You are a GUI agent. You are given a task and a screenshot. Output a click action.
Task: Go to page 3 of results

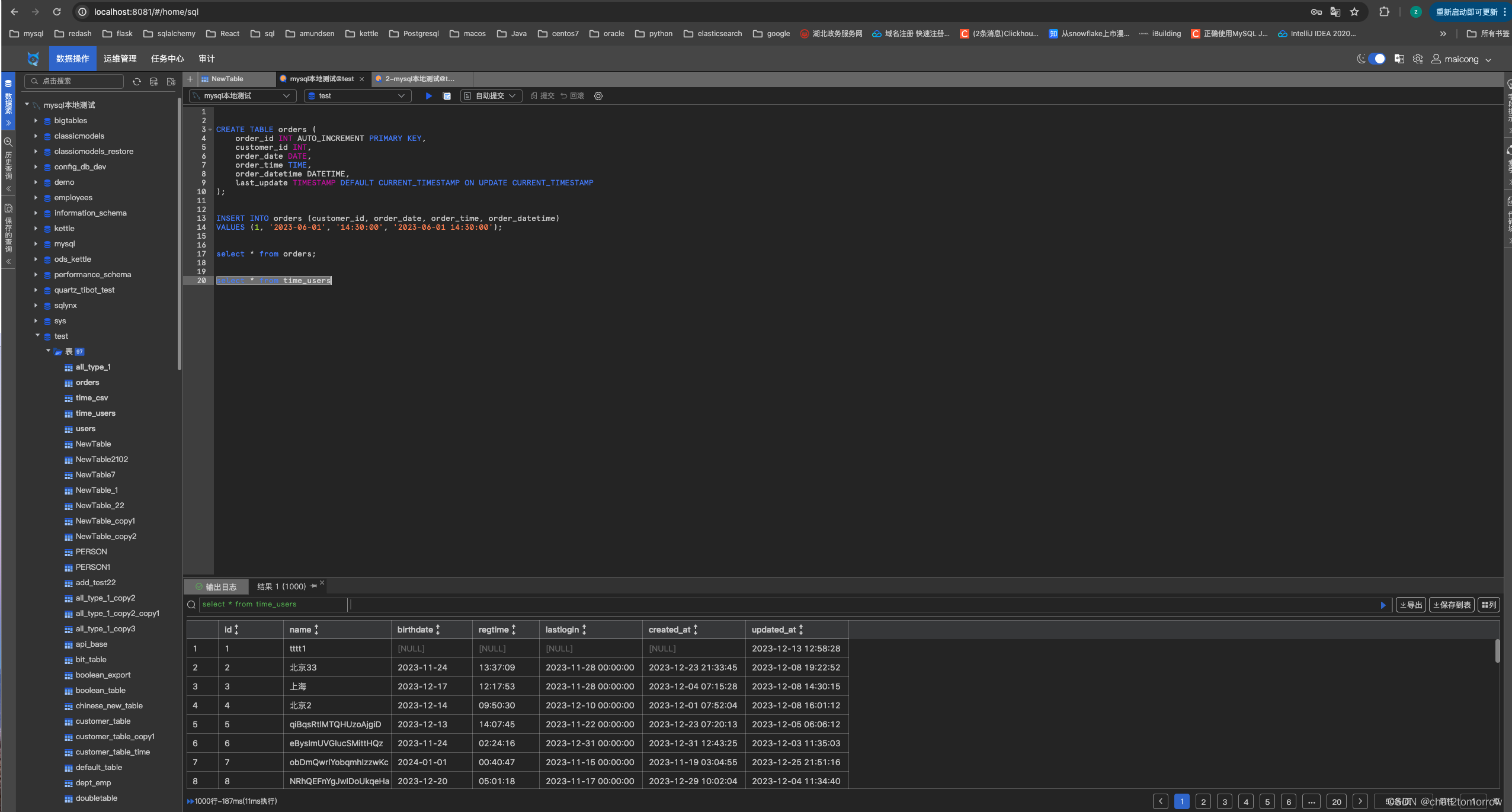point(1225,802)
